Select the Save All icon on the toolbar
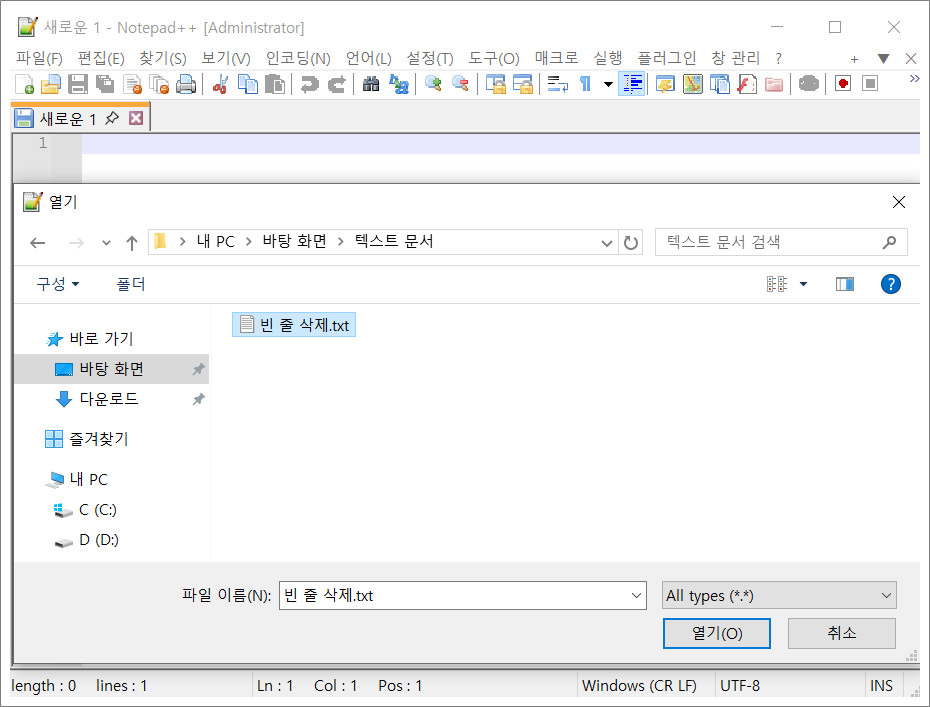Image resolution: width=930 pixels, height=707 pixels. [x=104, y=84]
